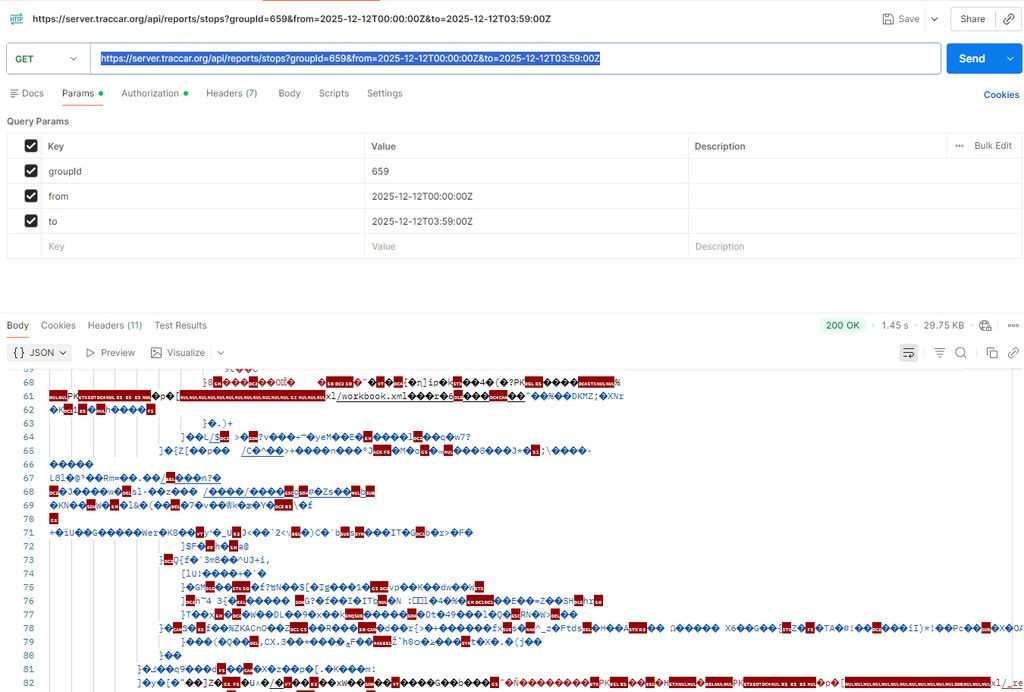The width and height of the screenshot is (1024, 692).
Task: Open the response Headers (11) tab
Action: point(115,325)
